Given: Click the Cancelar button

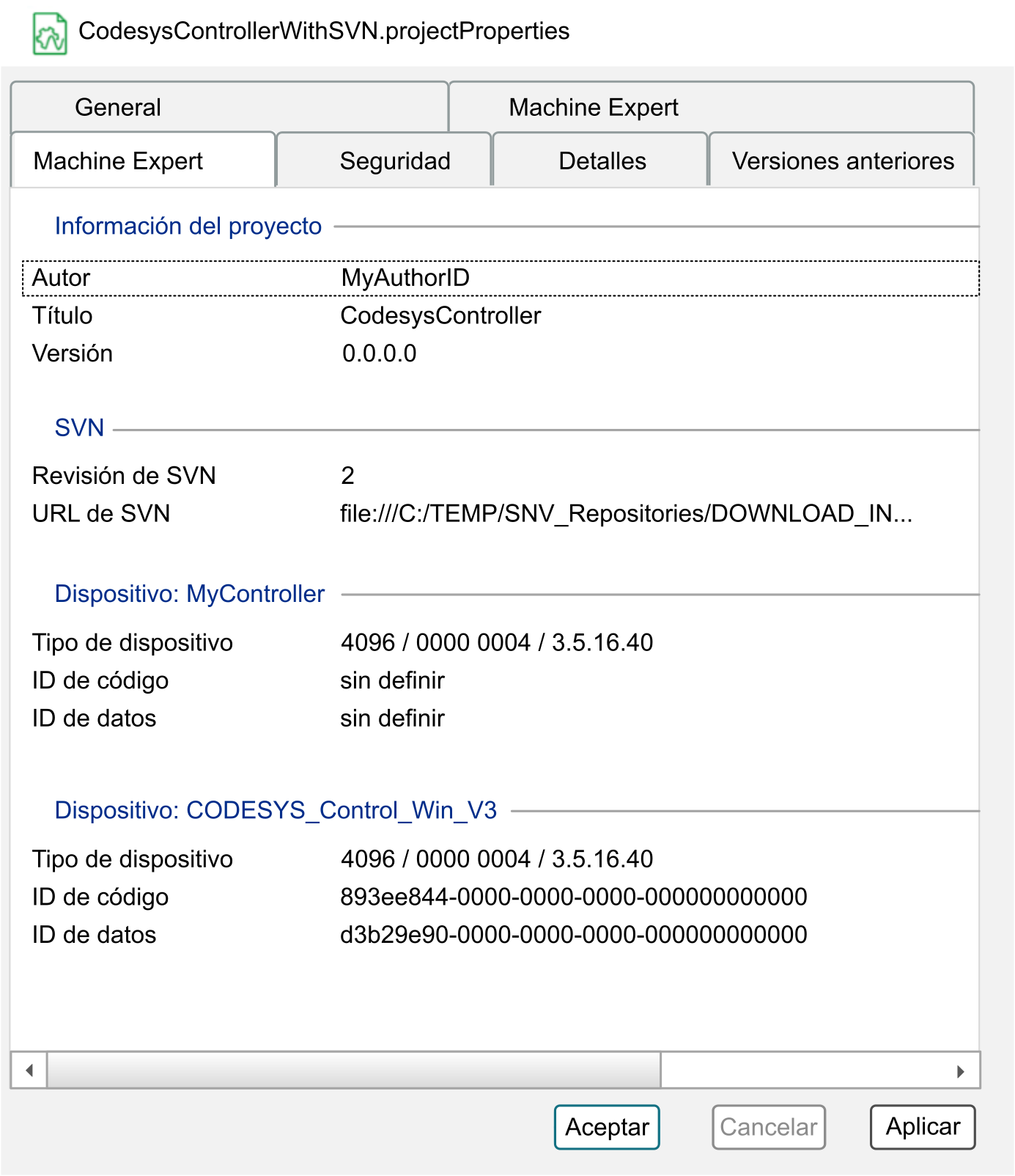Looking at the screenshot, I should pyautogui.click(x=769, y=1127).
